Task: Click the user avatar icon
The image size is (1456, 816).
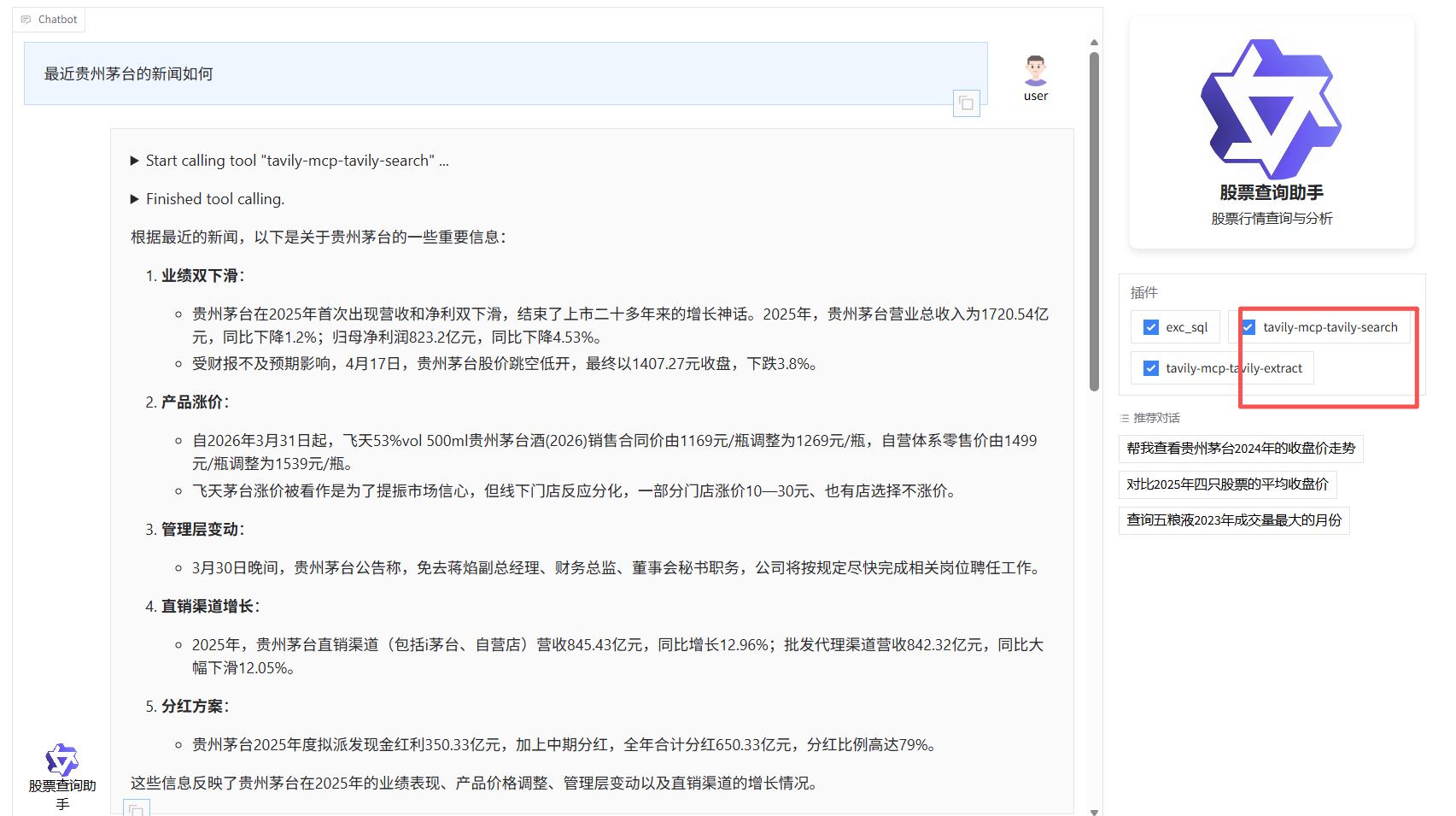Action: (1036, 70)
